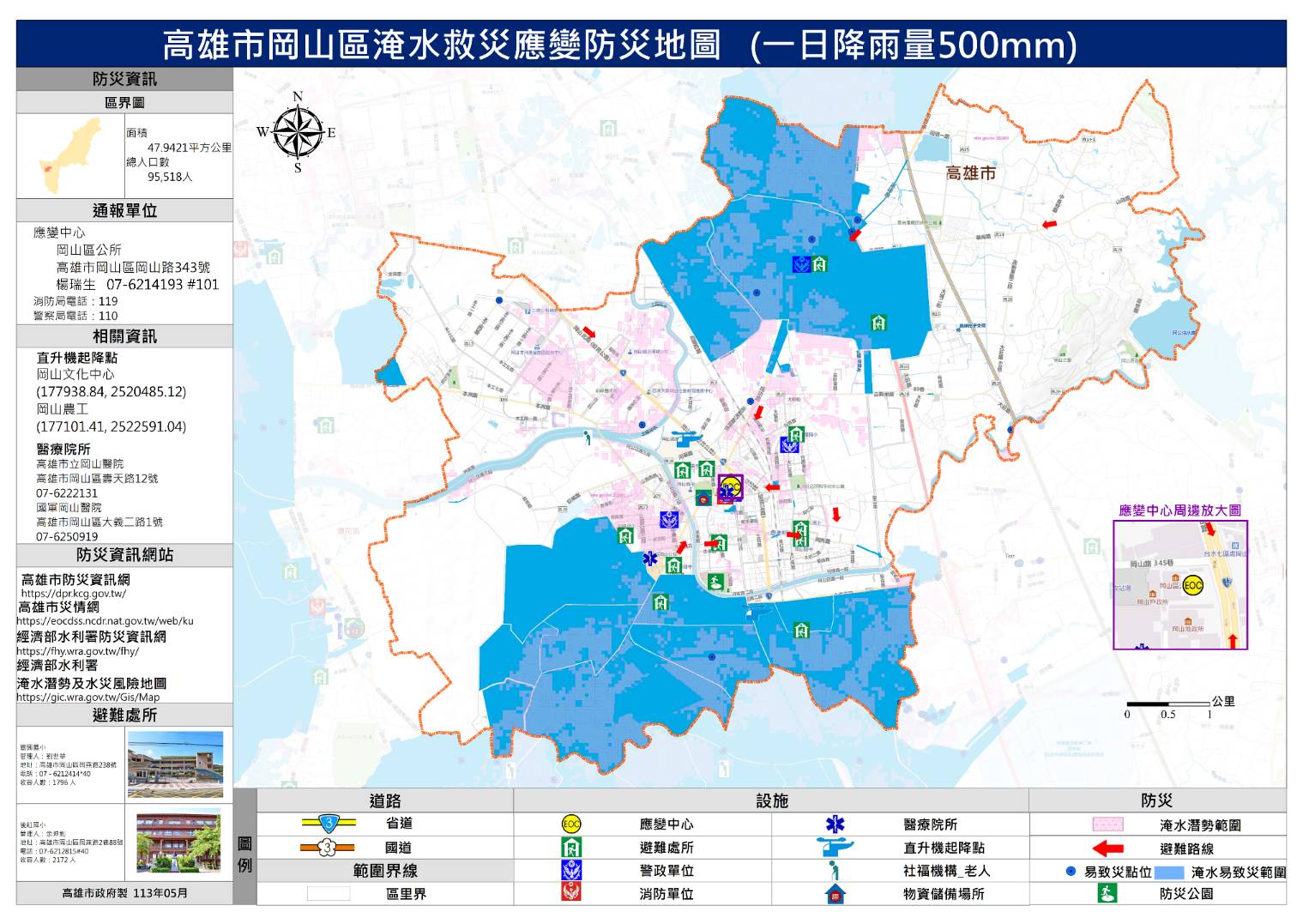Open the https://dpr.kcg.gov.tw/ link
The image size is (1303, 924).
click(x=73, y=593)
